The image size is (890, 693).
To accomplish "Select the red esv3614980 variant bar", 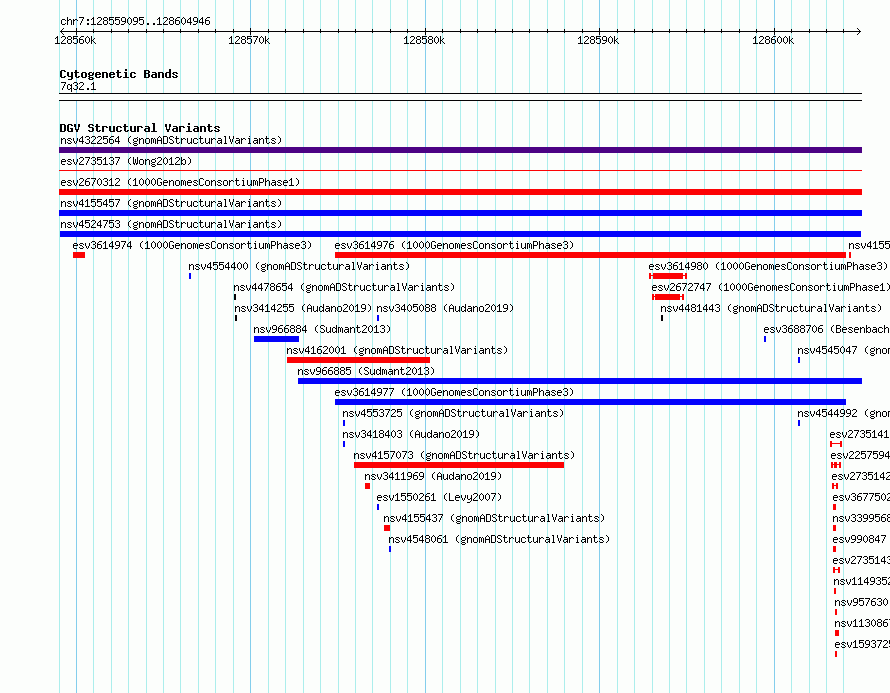I will [x=668, y=276].
